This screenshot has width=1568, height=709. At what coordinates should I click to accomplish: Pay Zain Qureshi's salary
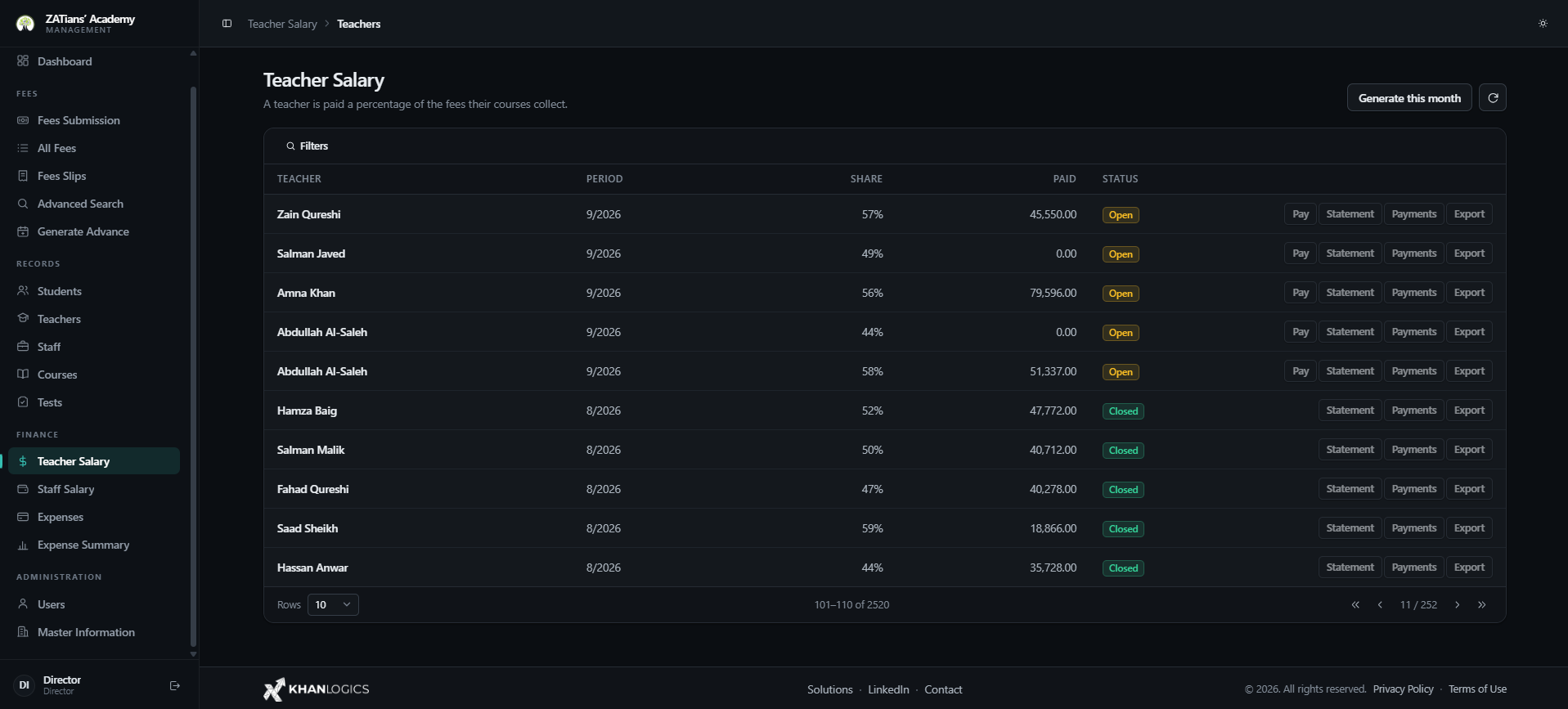(1301, 214)
